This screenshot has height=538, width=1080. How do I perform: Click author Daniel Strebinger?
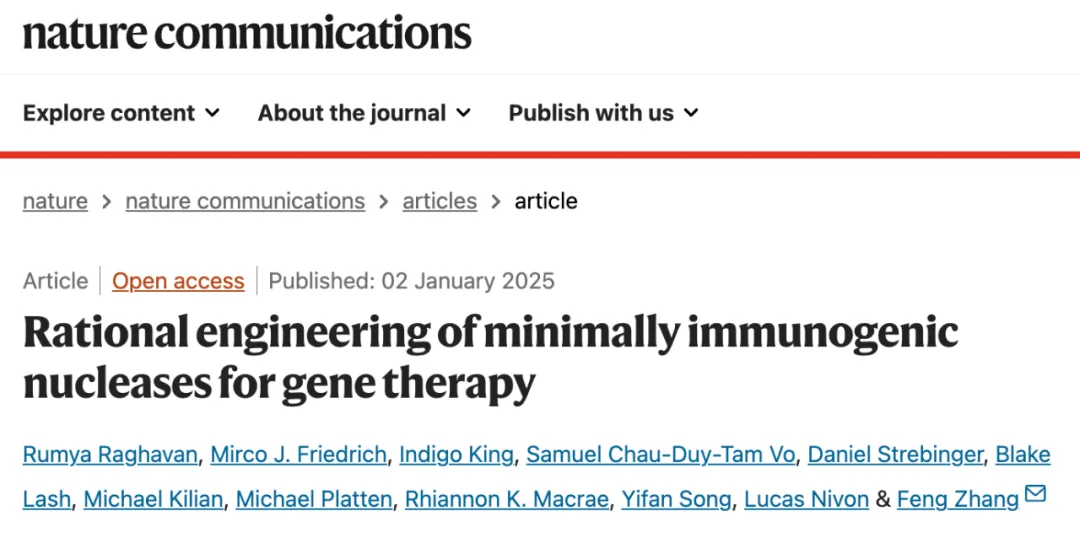[895, 455]
